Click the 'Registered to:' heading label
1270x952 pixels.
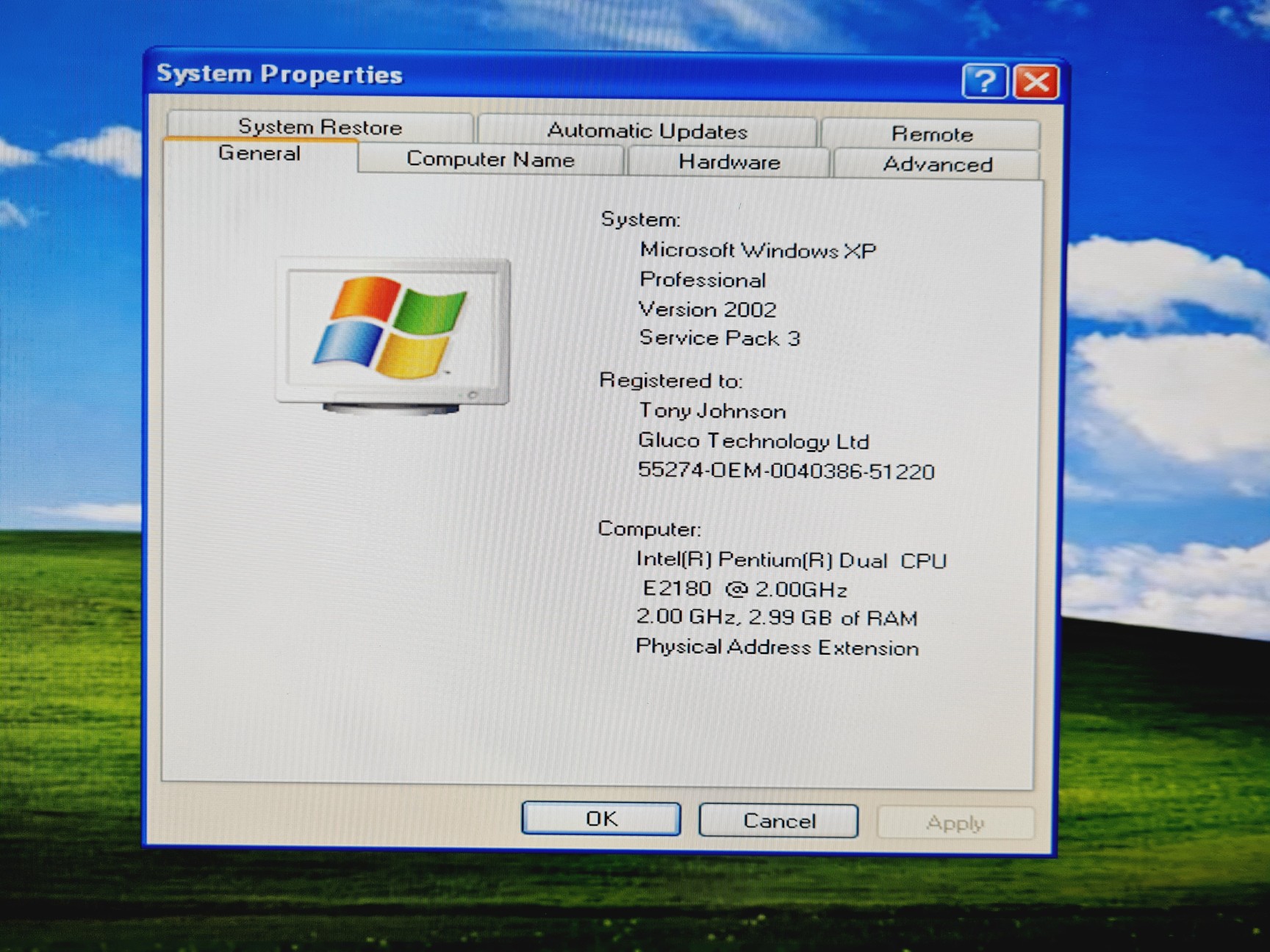670,381
